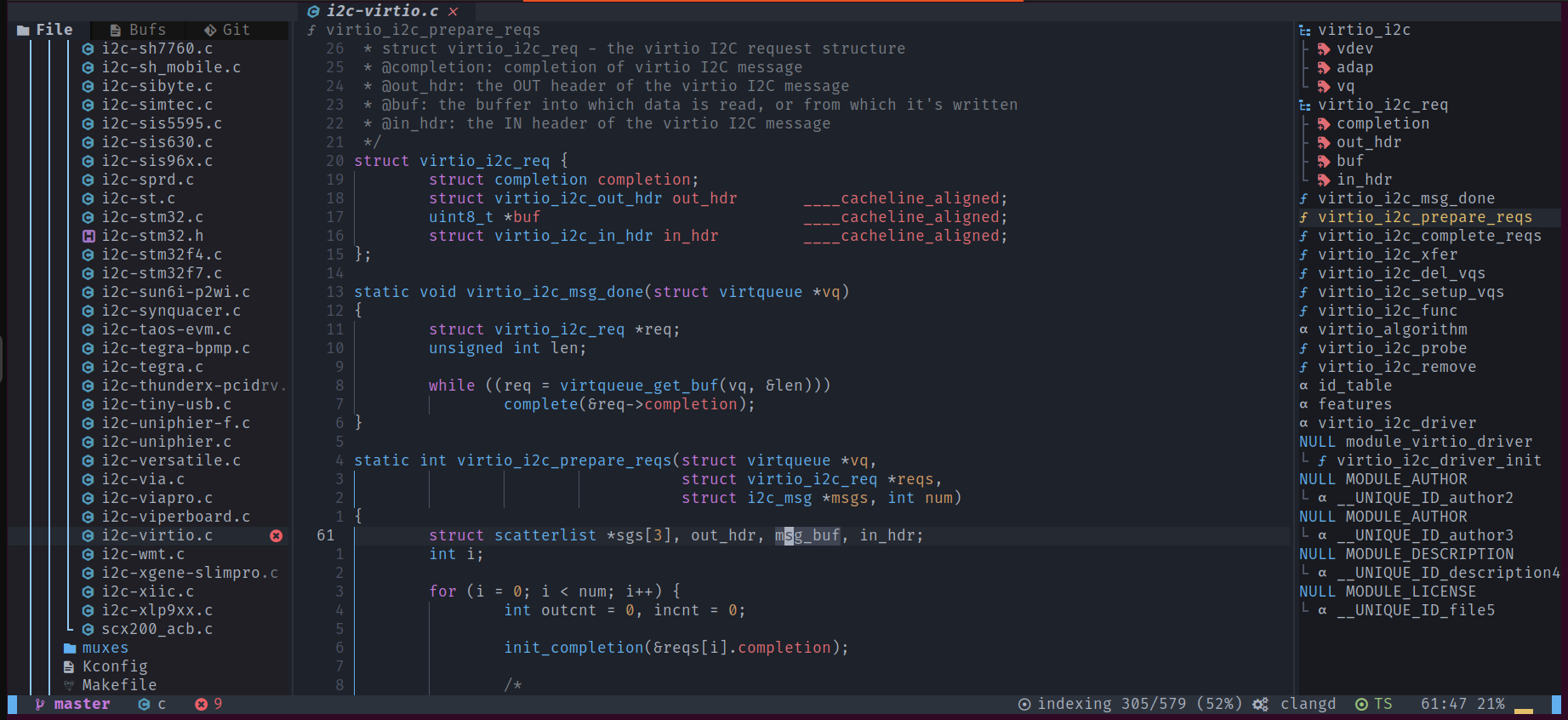Click the TS treesitter status icon
The image size is (1568, 720).
[1361, 704]
